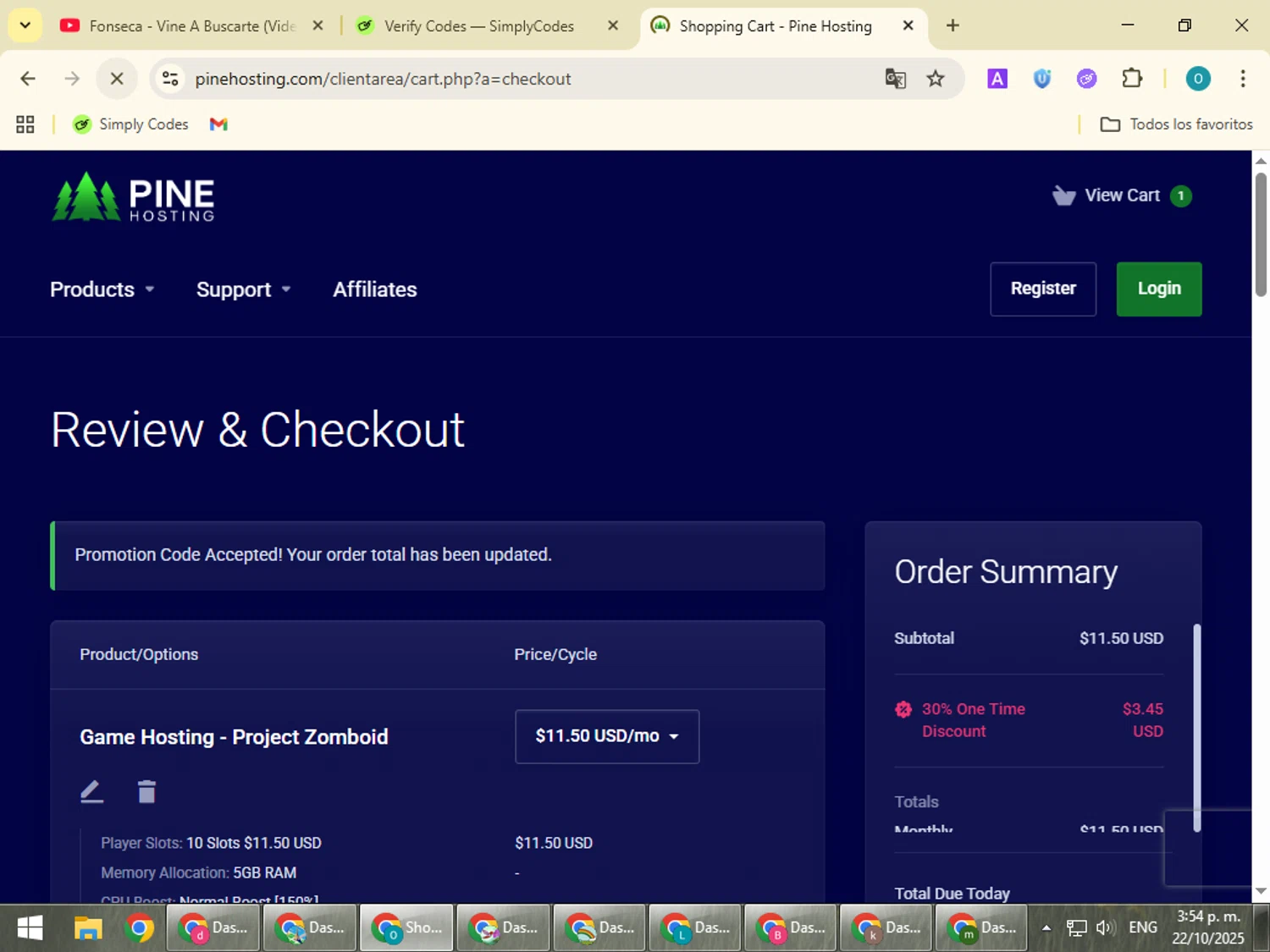
Task: Click the browser forward arrow
Action: click(72, 79)
